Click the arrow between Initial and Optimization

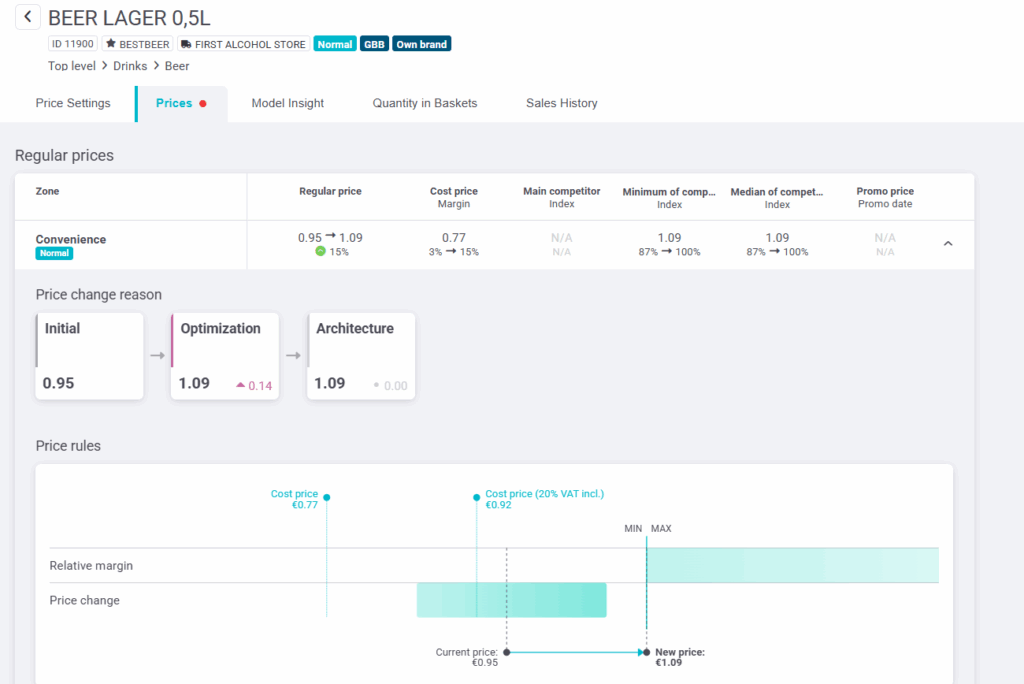click(x=157, y=355)
